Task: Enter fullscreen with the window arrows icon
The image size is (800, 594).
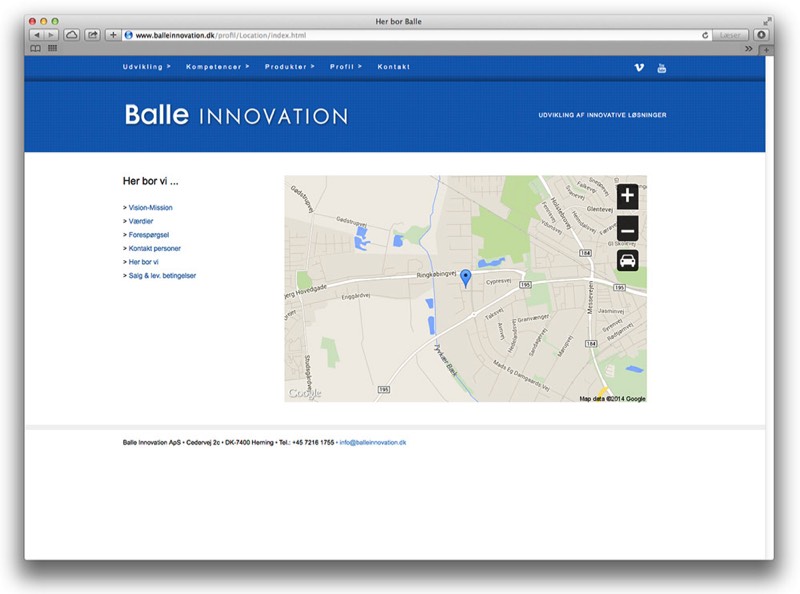Action: [x=767, y=21]
